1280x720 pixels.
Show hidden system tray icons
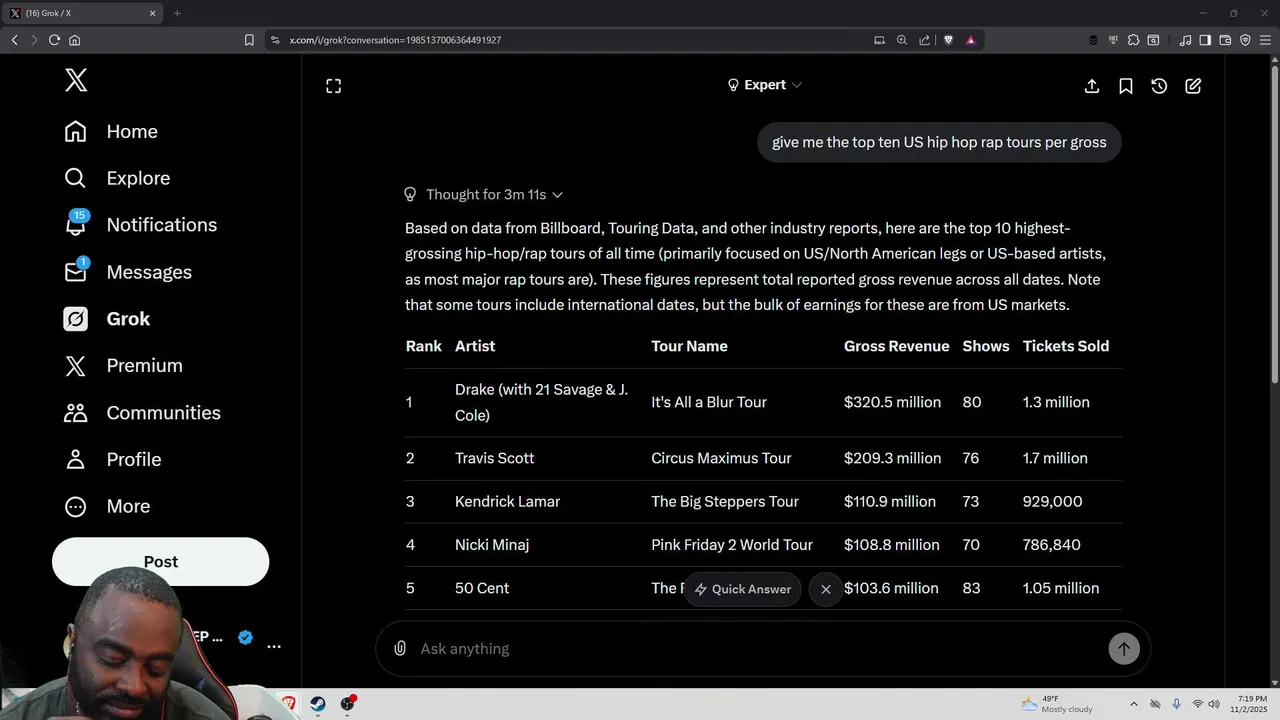tap(1133, 704)
